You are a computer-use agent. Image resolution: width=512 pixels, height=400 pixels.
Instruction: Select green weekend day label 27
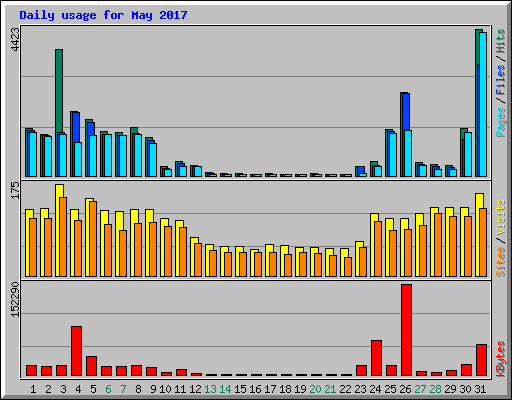tap(420, 389)
